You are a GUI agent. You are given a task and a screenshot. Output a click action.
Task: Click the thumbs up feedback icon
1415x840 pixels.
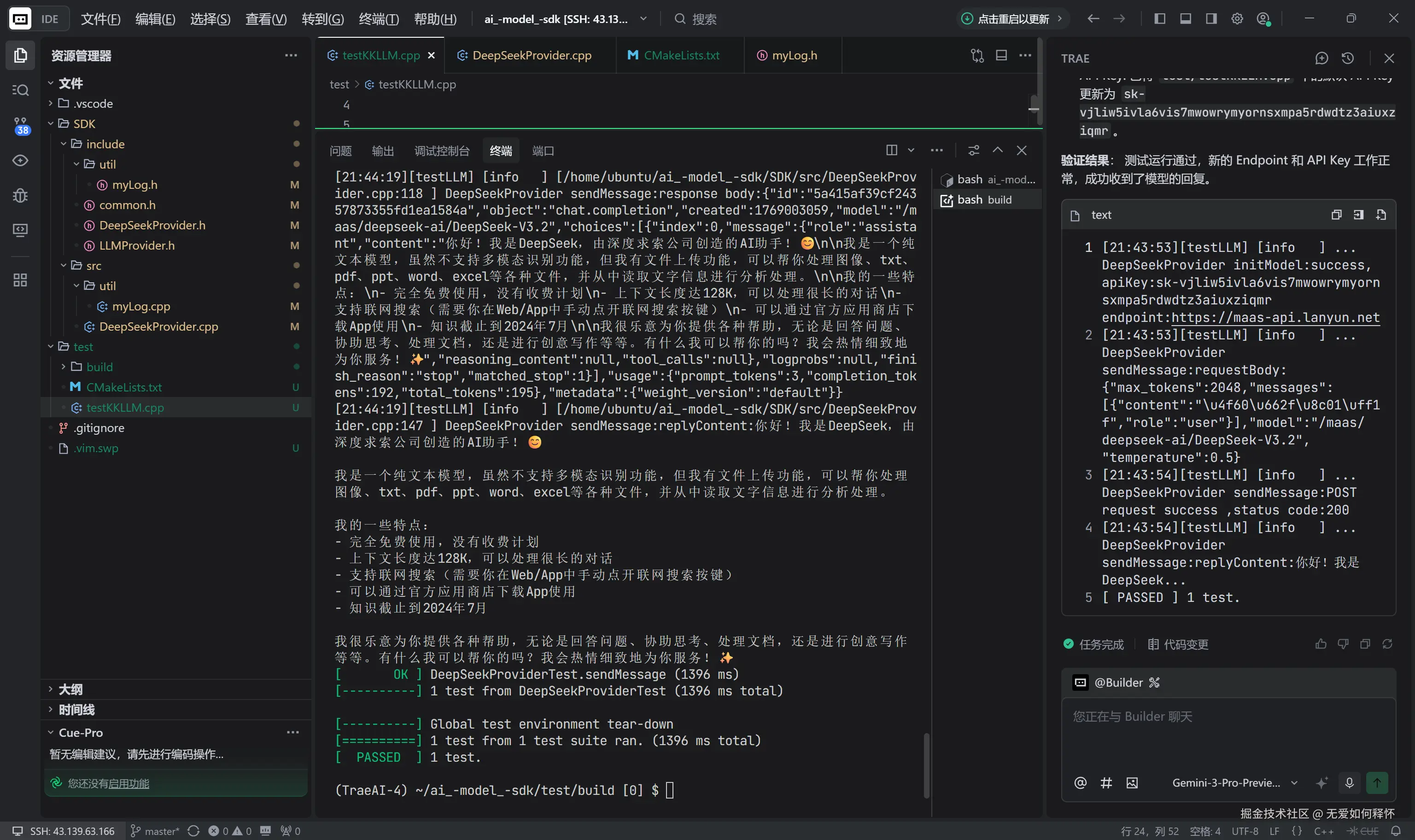[x=1321, y=644]
